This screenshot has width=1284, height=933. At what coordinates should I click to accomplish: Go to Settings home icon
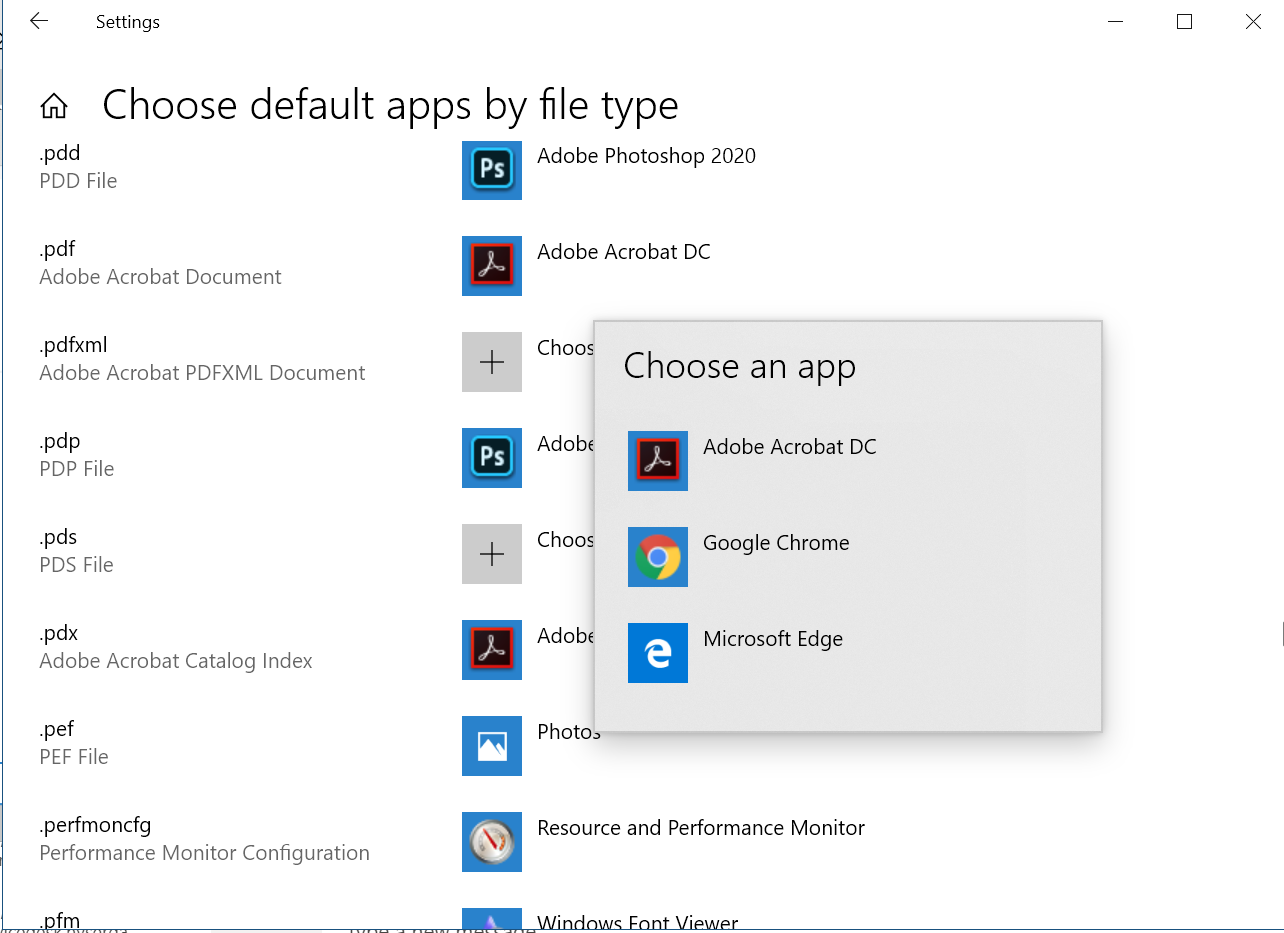point(54,105)
